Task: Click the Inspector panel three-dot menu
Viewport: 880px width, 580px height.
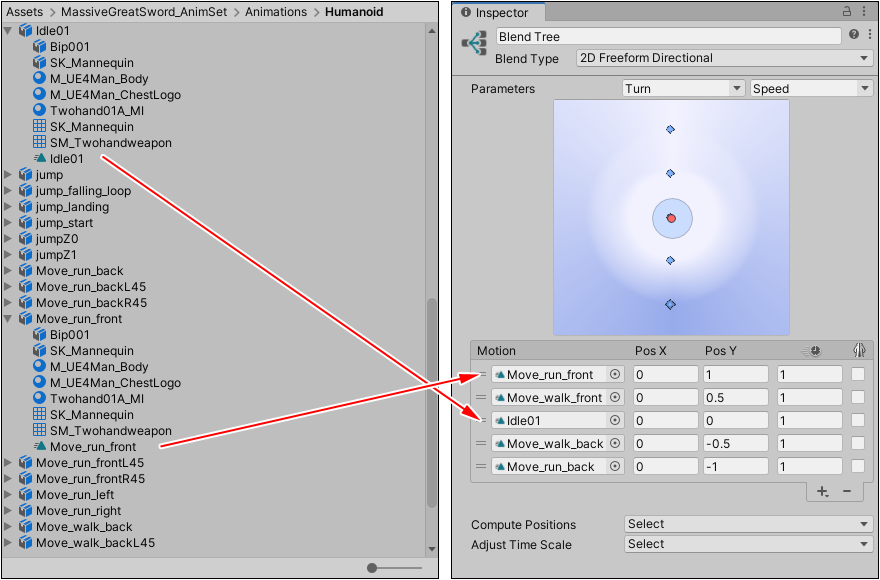Action: [866, 12]
